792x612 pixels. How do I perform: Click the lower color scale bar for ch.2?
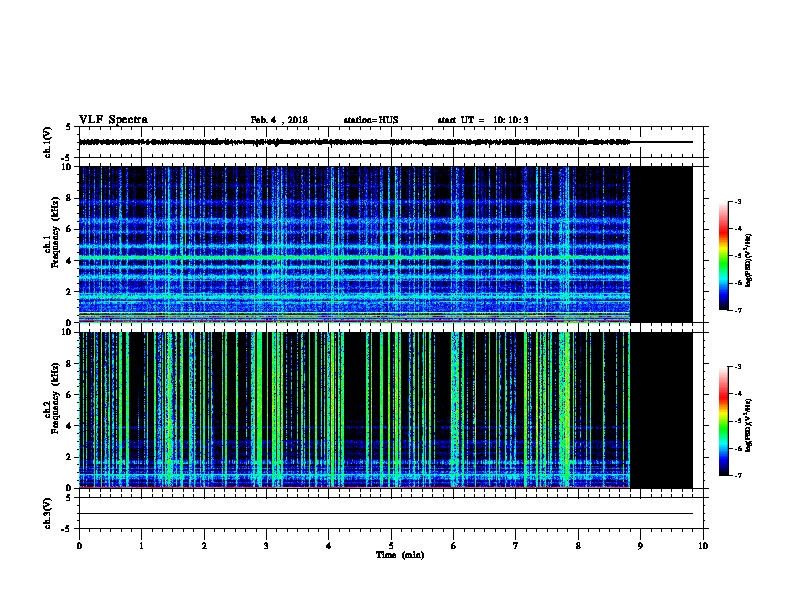tap(723, 421)
